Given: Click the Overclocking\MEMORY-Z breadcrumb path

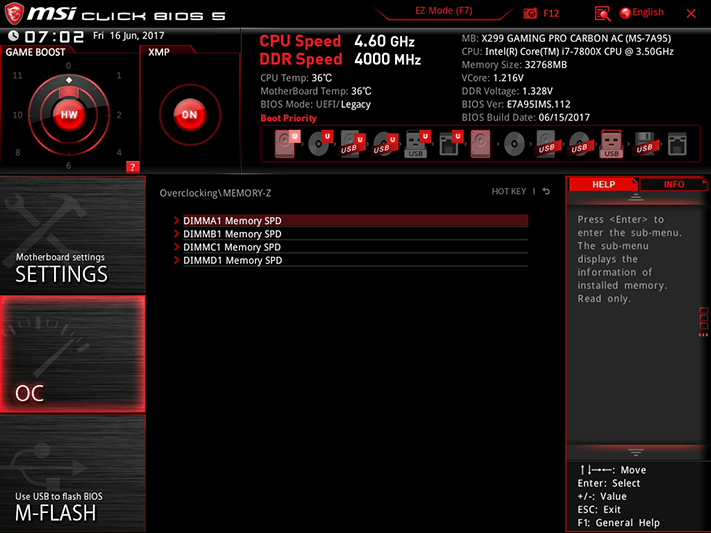Looking at the screenshot, I should pyautogui.click(x=215, y=193).
